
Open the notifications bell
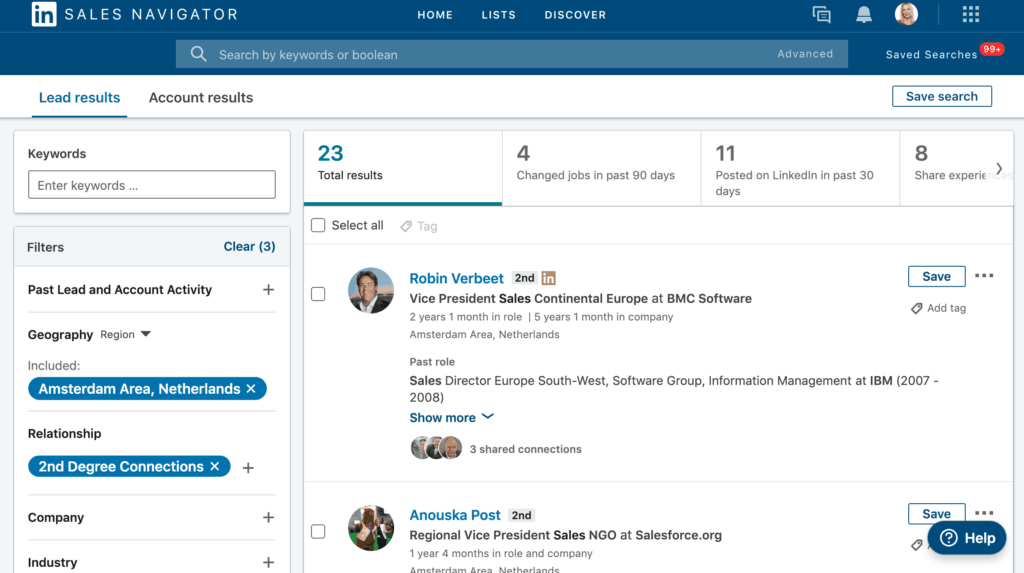(863, 14)
